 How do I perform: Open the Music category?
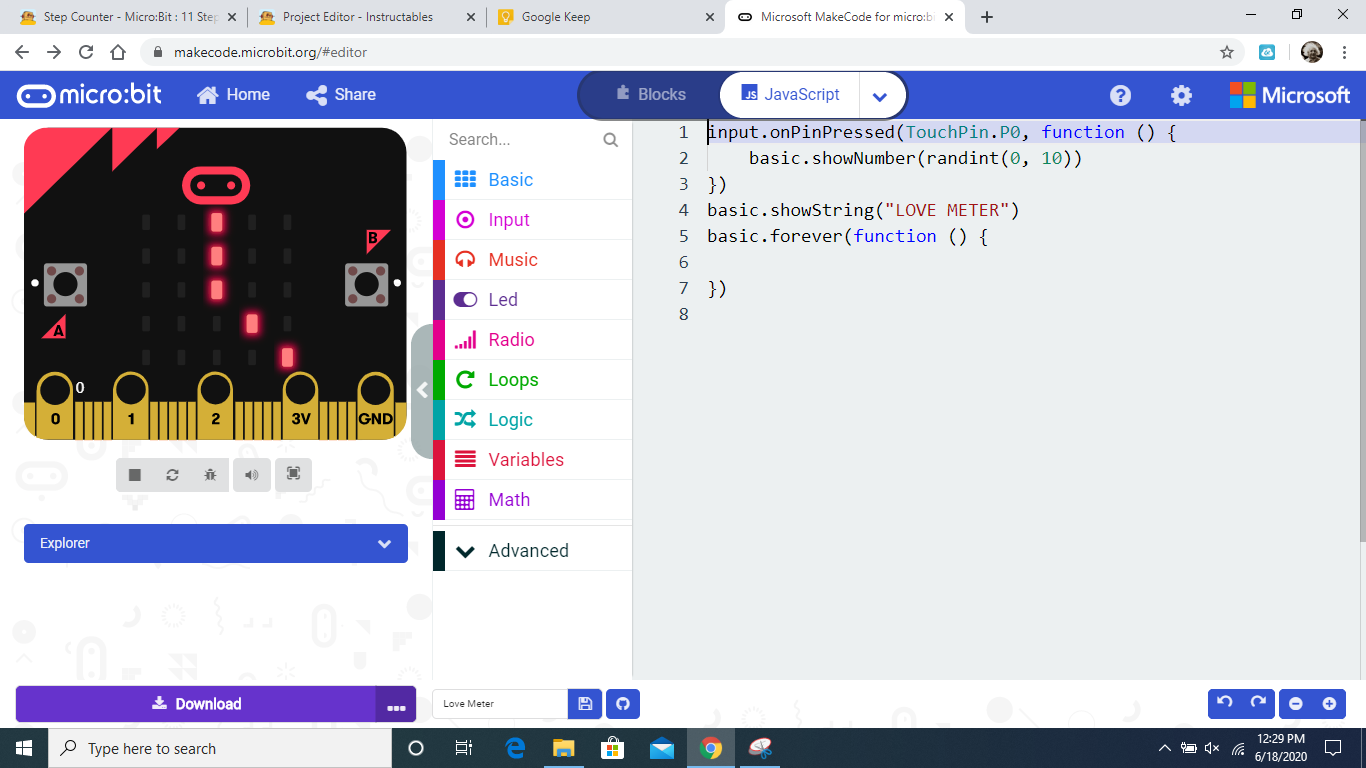pyautogui.click(x=512, y=259)
